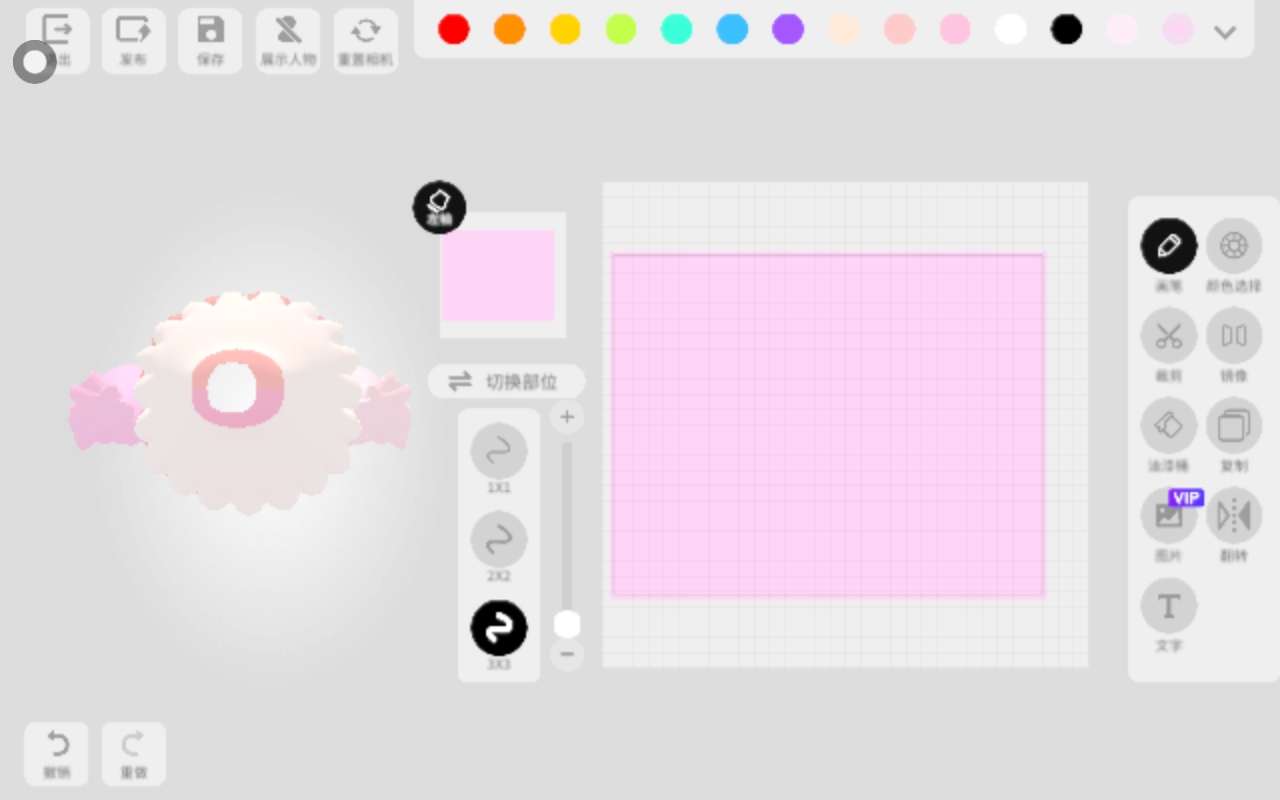Select the 2X2 brush size

click(x=498, y=540)
